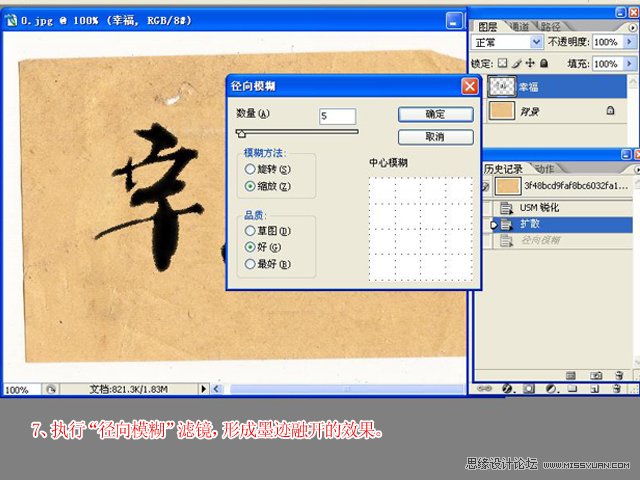Close the 径向模糊 dialog
The height and width of the screenshot is (480, 640).
(x=469, y=86)
